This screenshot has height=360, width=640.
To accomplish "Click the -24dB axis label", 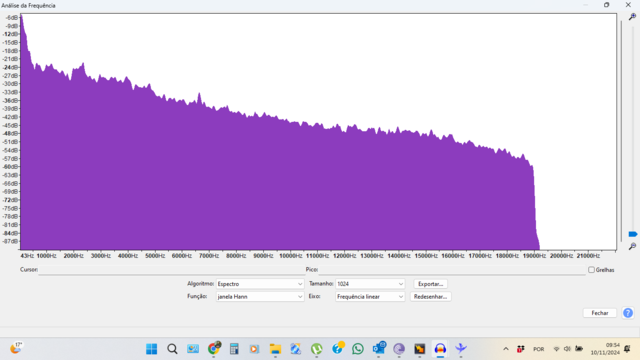I will tap(11, 67).
